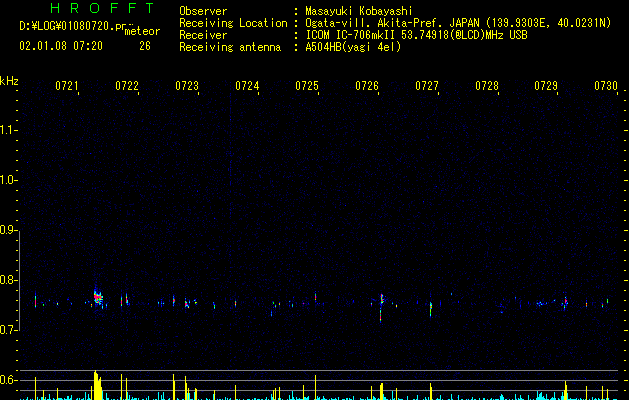Click the 0730 time marker
The width and height of the screenshot is (629, 400).
coord(606,86)
